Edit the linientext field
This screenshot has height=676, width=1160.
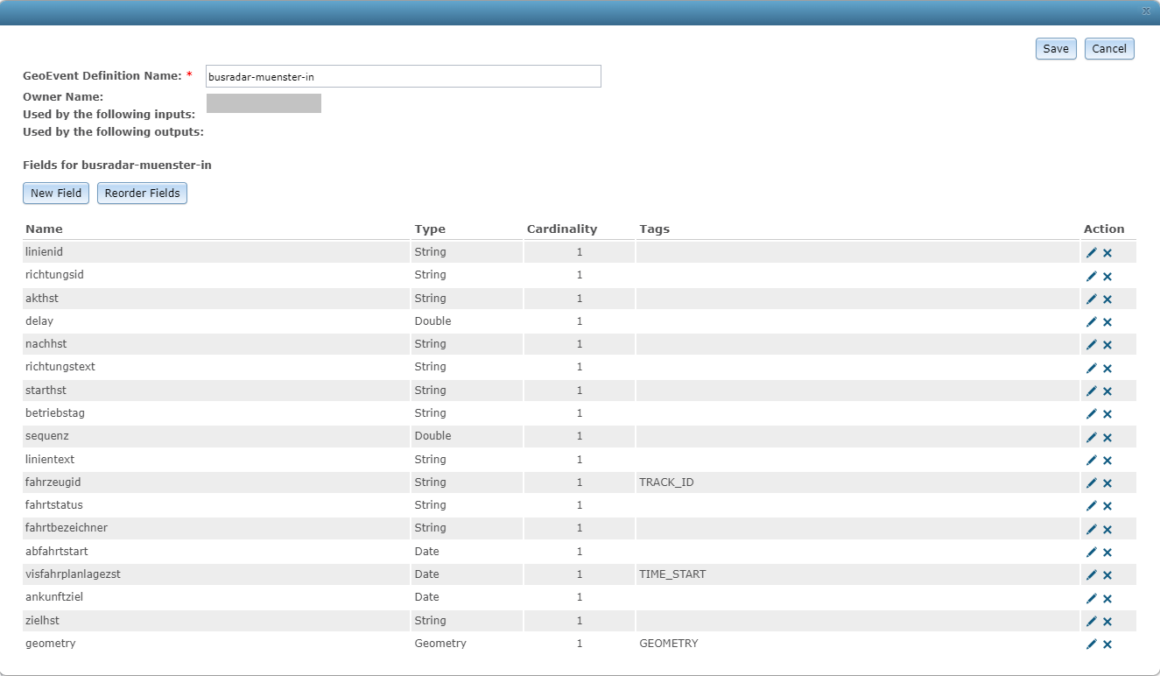(1091, 460)
